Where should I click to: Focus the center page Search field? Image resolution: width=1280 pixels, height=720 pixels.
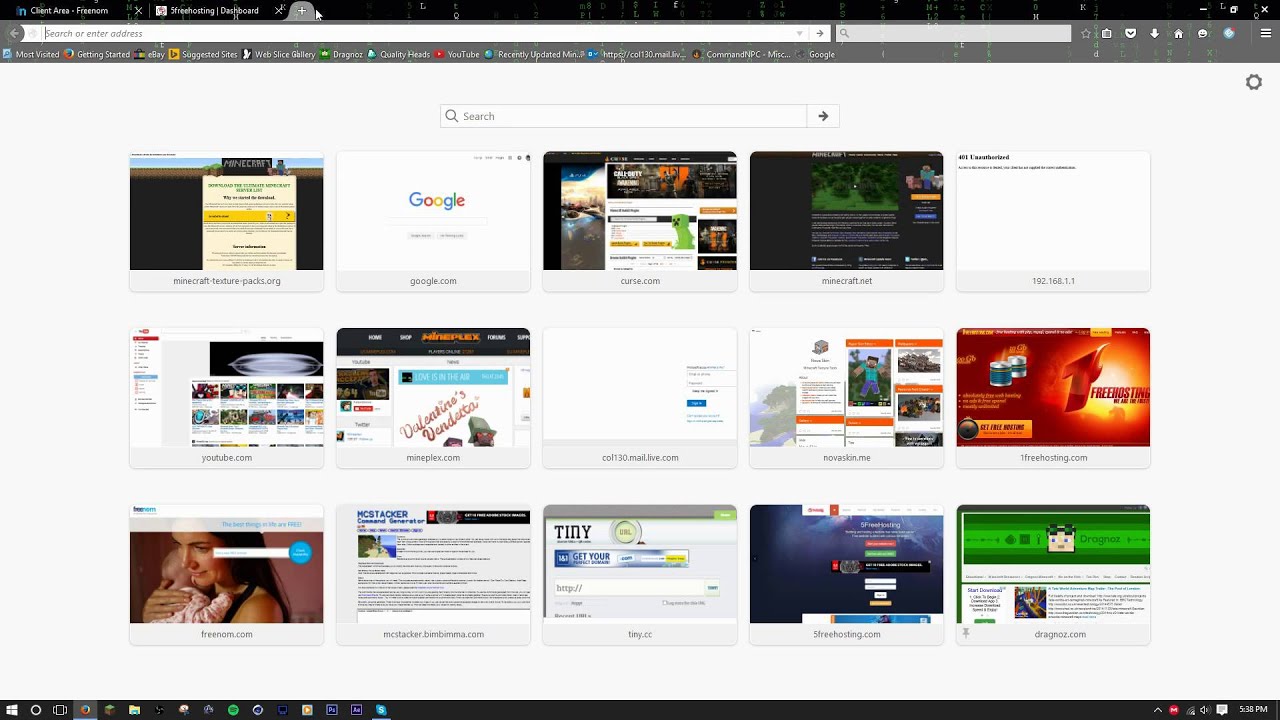[624, 116]
